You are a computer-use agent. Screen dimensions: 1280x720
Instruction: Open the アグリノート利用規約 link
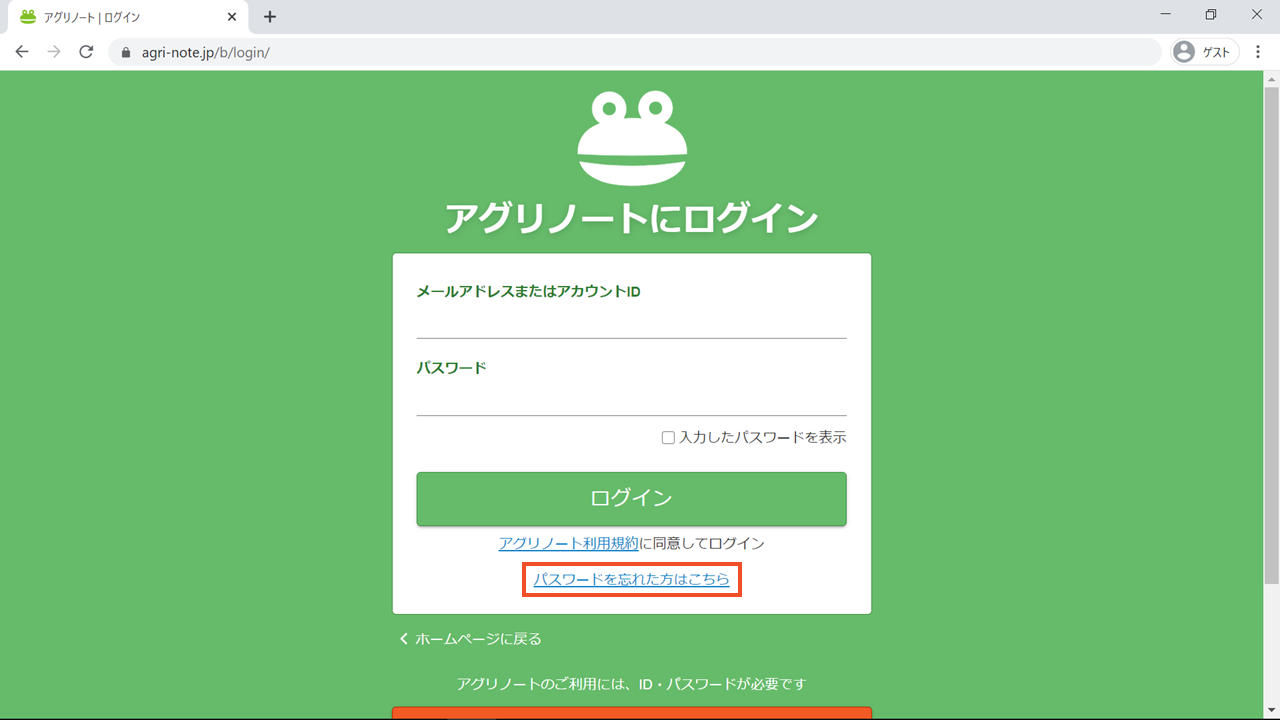click(568, 544)
